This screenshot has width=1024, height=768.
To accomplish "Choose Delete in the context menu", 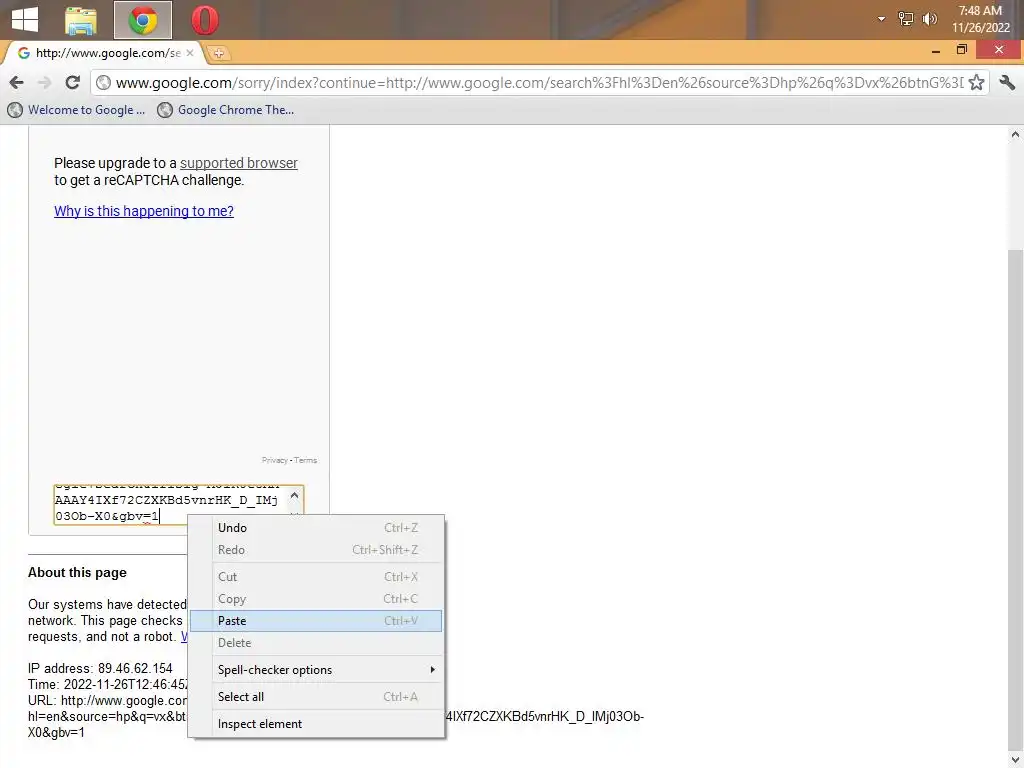I will tap(316, 643).
